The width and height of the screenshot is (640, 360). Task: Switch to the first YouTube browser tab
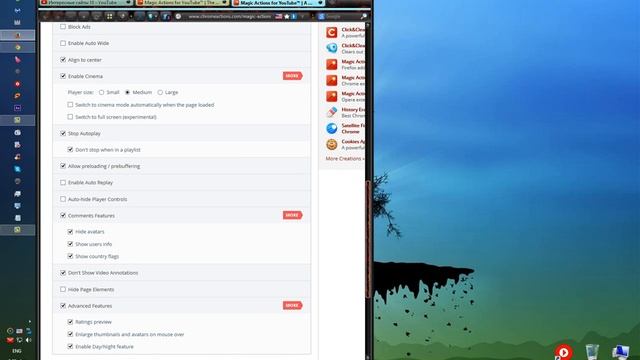point(86,3)
